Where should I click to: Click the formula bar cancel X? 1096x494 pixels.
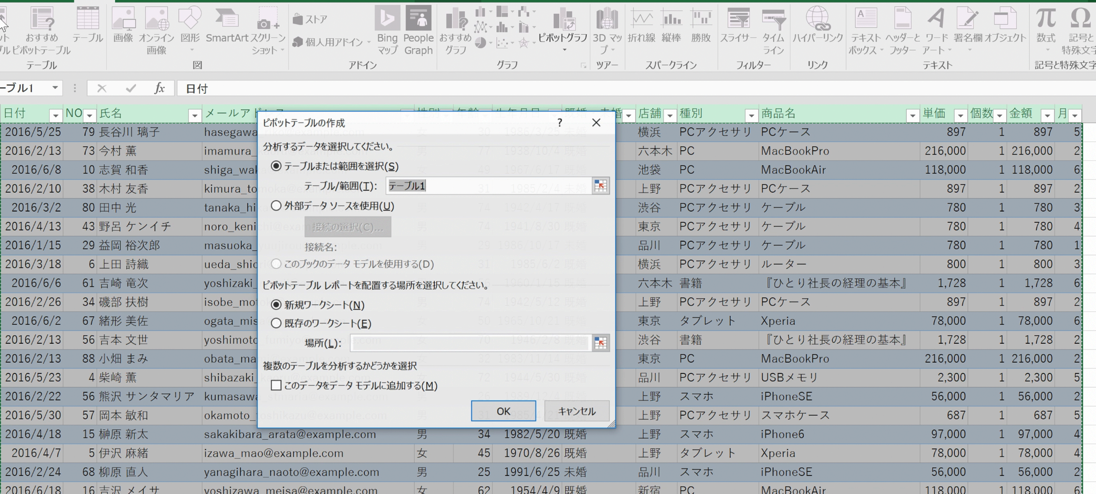102,89
